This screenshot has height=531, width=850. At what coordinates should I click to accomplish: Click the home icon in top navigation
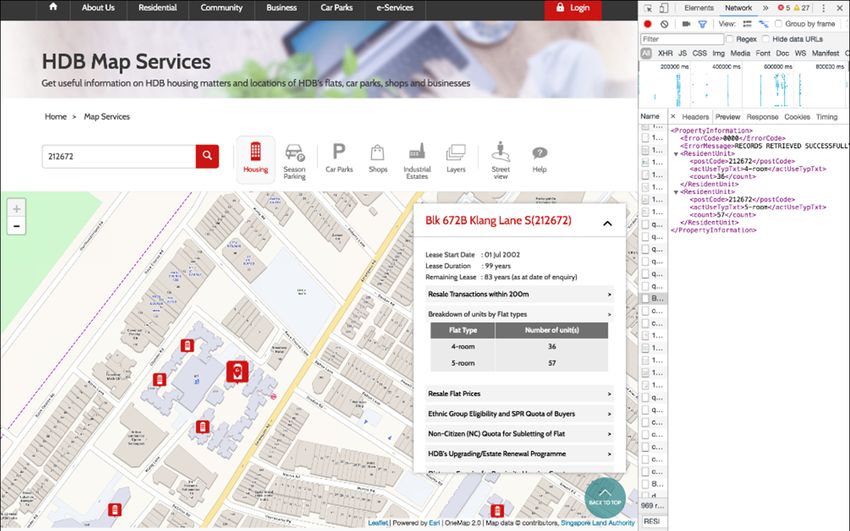[x=53, y=7]
